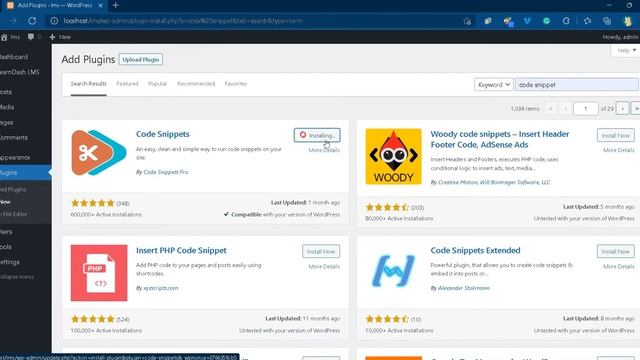Click the browser forward arrow
The height and width of the screenshot is (360, 640).
13,21
